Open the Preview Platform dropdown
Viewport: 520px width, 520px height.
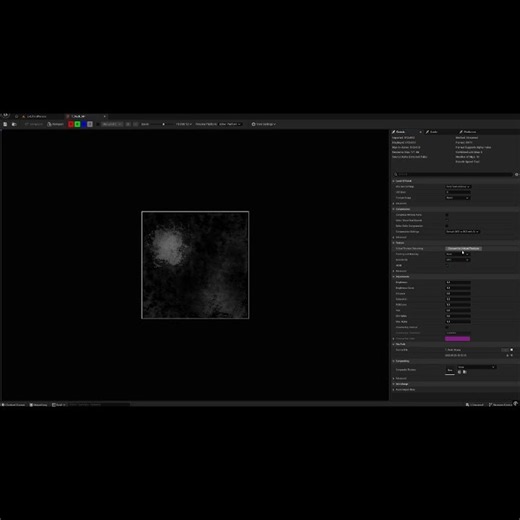(x=230, y=124)
